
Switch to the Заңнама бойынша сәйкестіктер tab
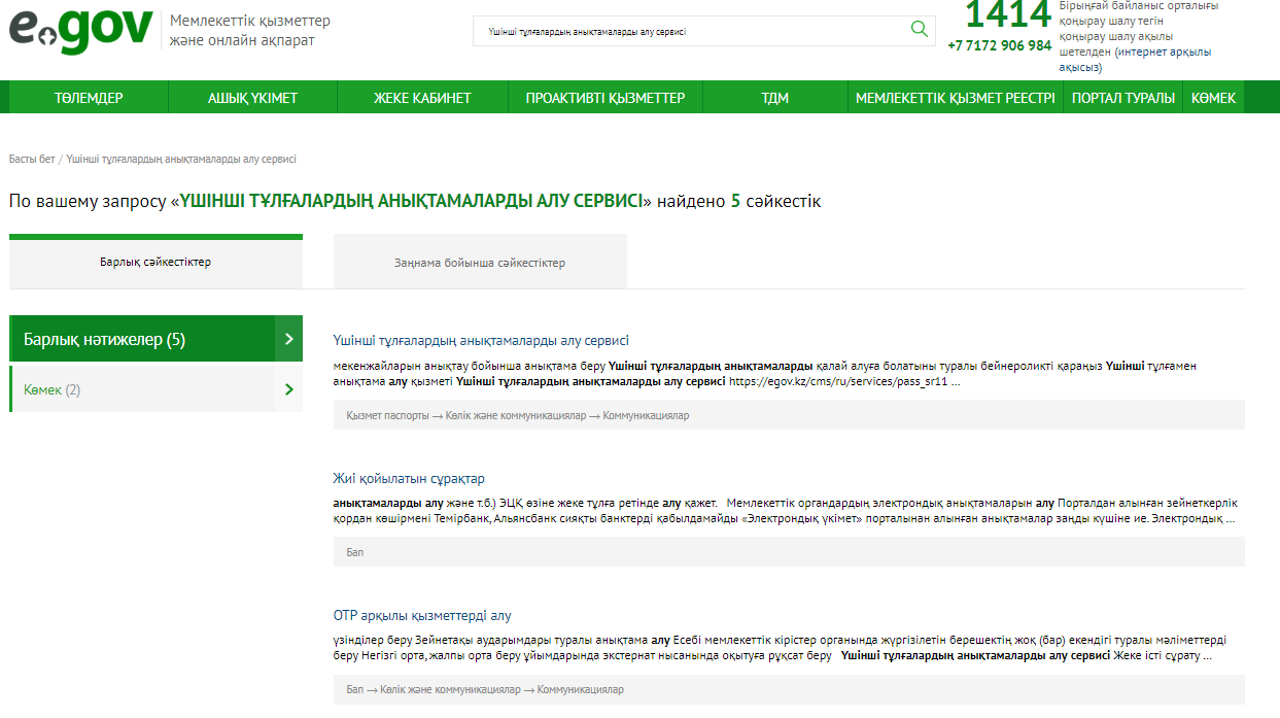[480, 260]
